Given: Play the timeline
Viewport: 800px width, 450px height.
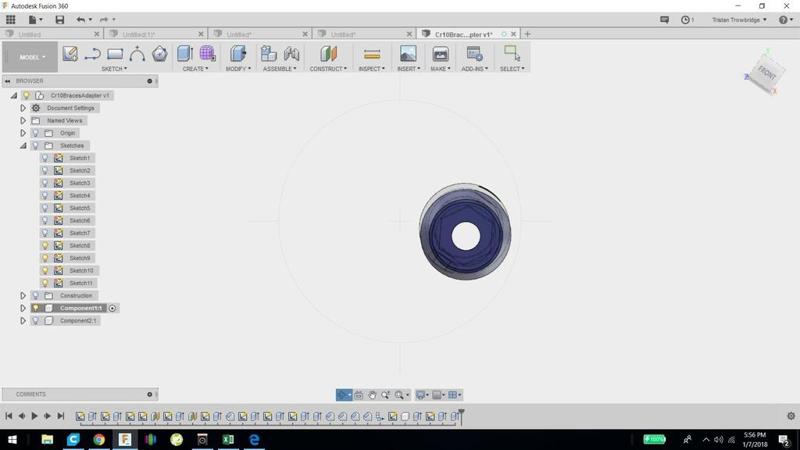Looking at the screenshot, I should click(34, 416).
